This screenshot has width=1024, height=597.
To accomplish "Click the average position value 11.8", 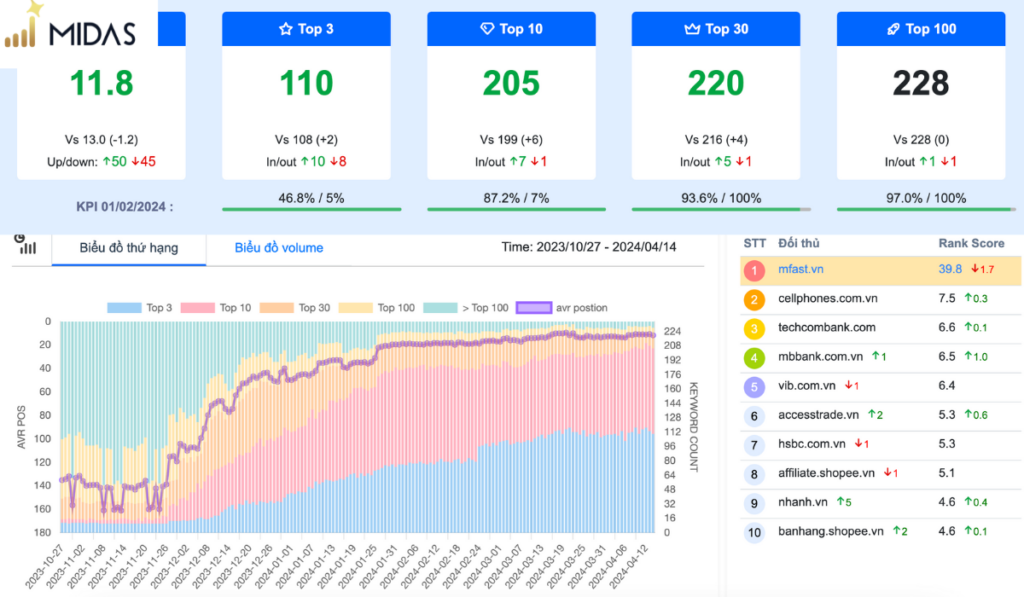I will (101, 83).
